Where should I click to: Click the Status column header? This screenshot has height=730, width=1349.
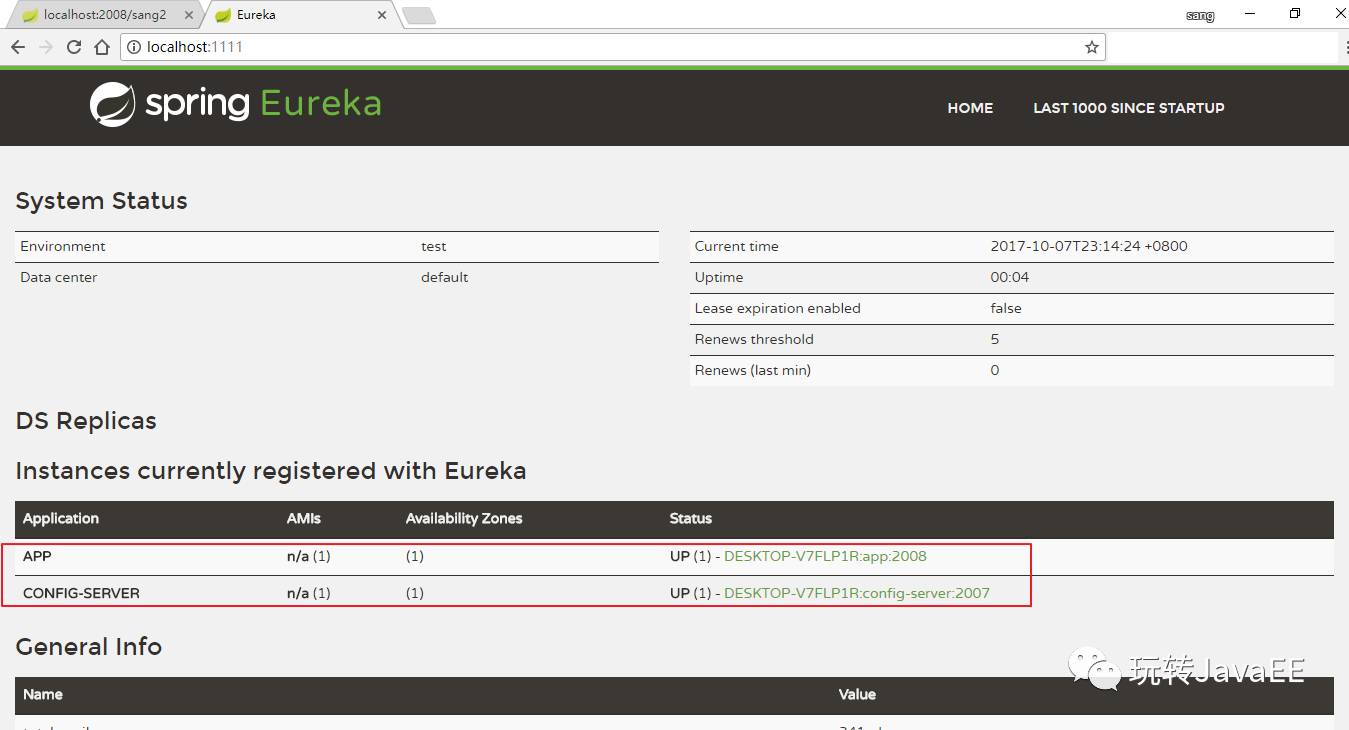pyautogui.click(x=691, y=518)
